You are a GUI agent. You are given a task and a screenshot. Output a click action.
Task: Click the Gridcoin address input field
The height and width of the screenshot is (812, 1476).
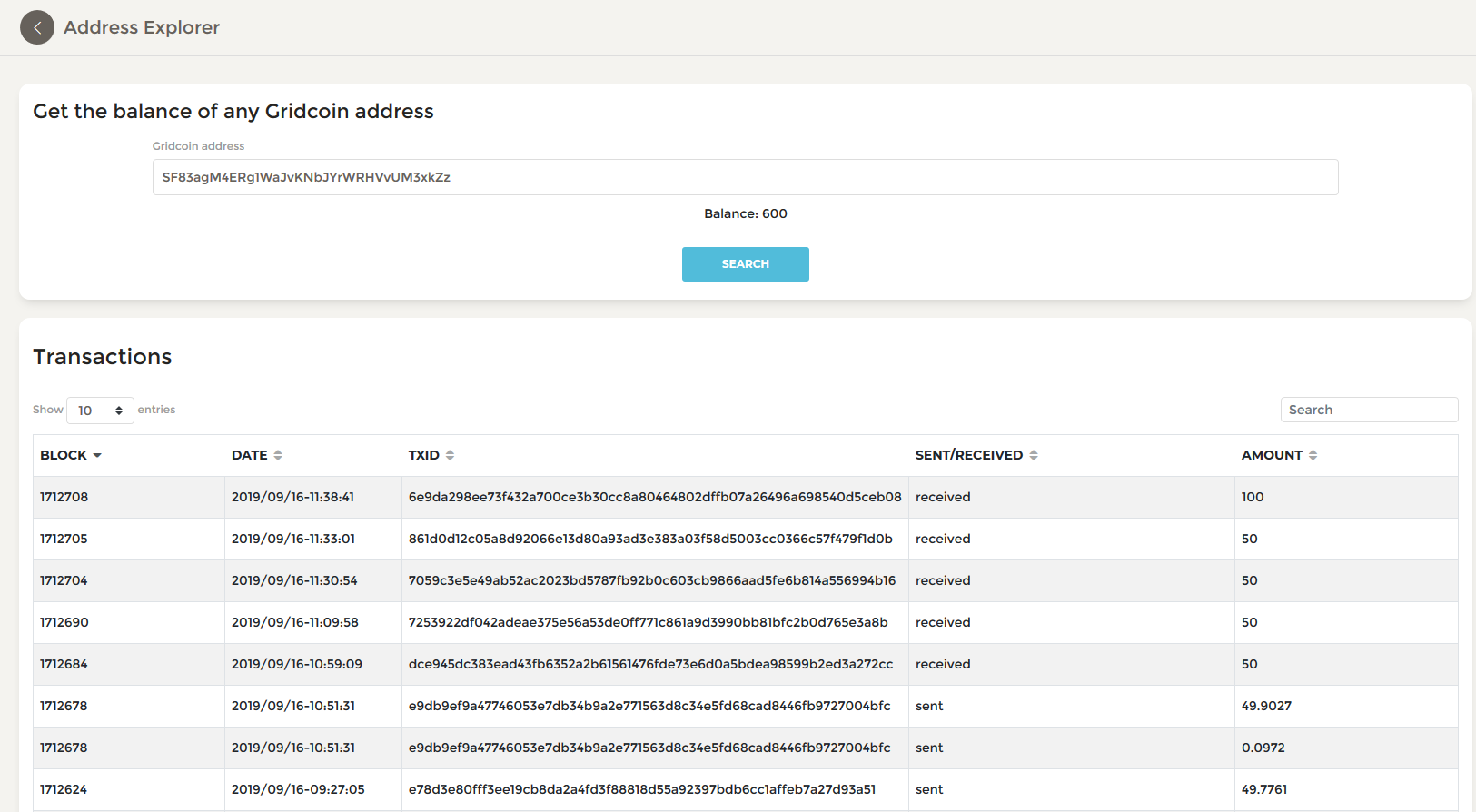click(x=745, y=177)
